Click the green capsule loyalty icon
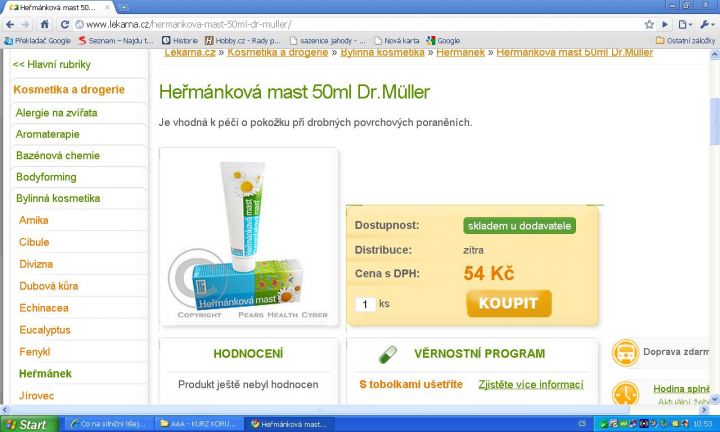Image resolution: width=720 pixels, height=432 pixels. click(388, 354)
